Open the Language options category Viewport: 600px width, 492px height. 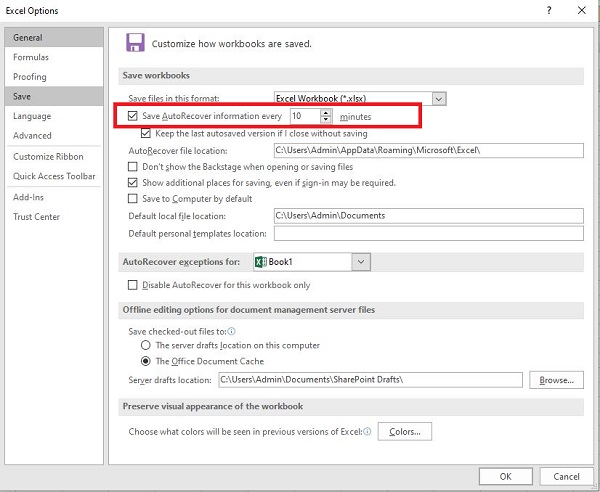pyautogui.click(x=54, y=116)
